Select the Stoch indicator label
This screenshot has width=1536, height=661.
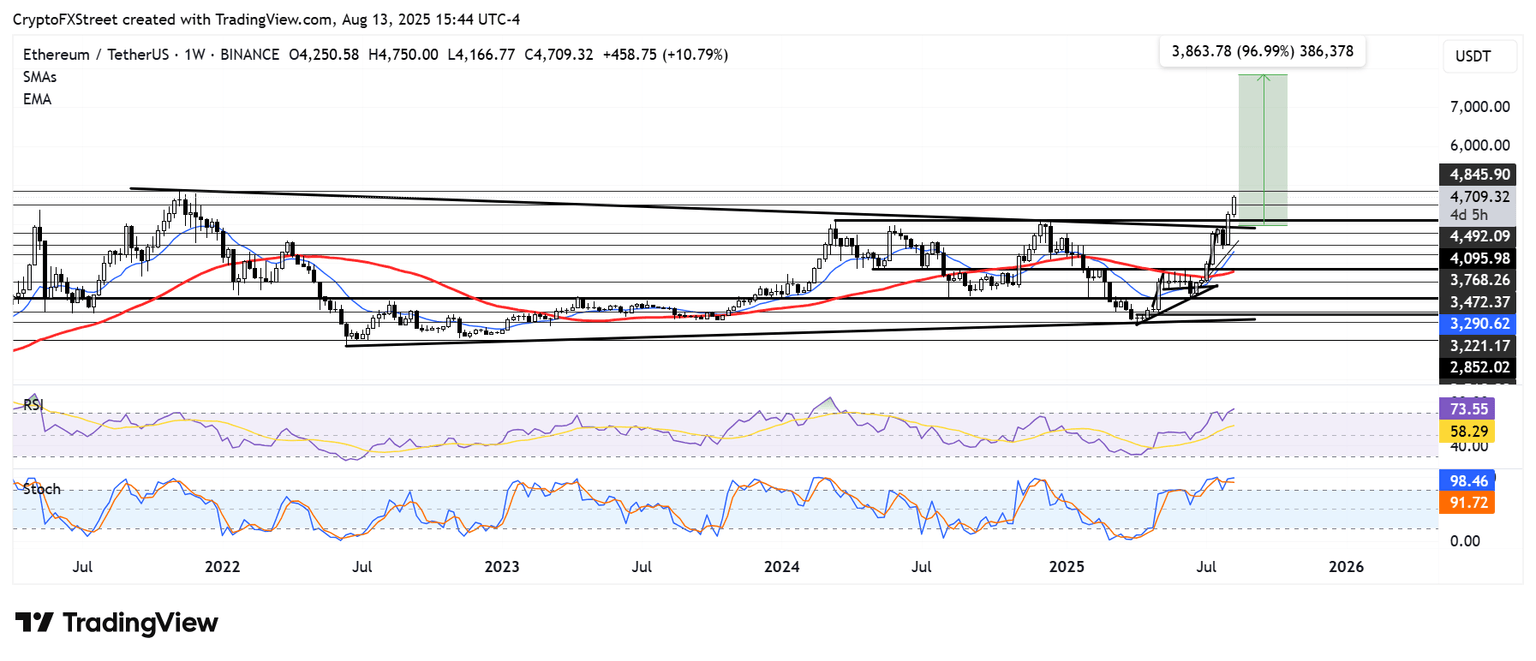click(41, 489)
